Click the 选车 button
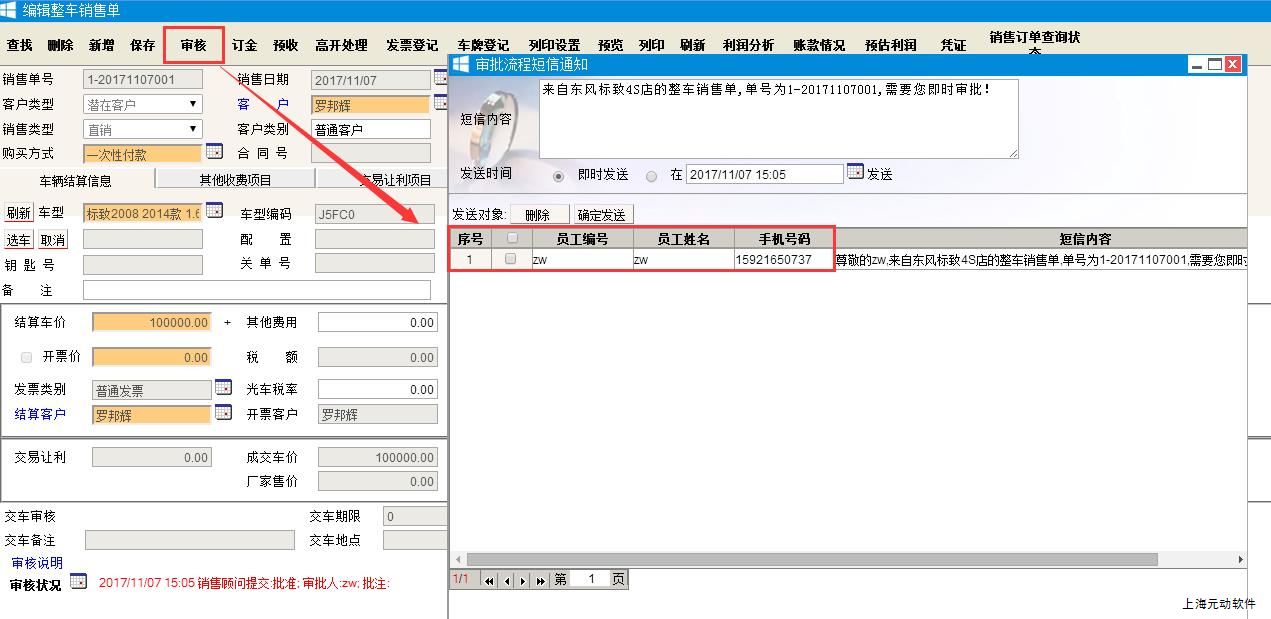This screenshot has height=619, width=1271. coord(19,240)
